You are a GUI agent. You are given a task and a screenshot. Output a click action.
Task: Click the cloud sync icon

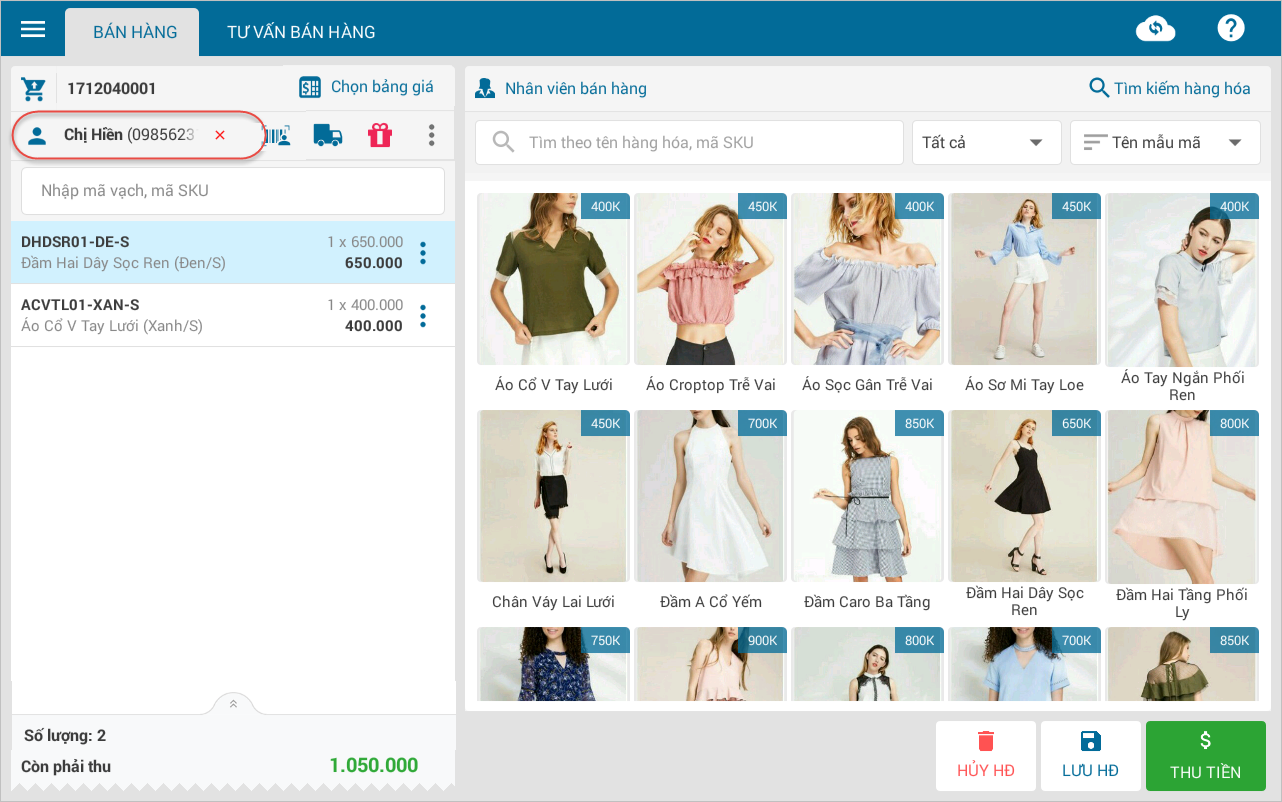1155,29
